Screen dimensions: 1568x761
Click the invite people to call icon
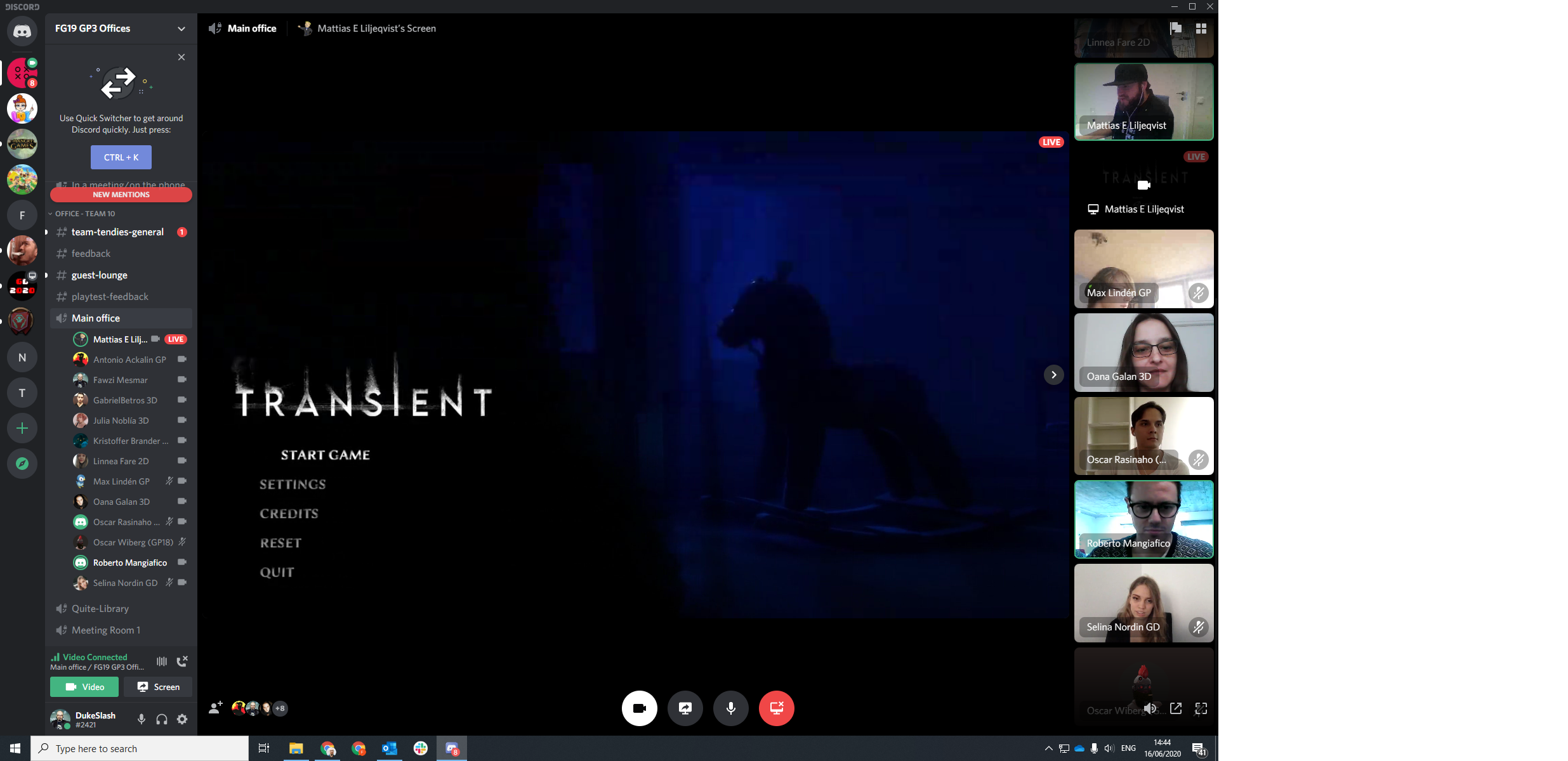coord(216,708)
